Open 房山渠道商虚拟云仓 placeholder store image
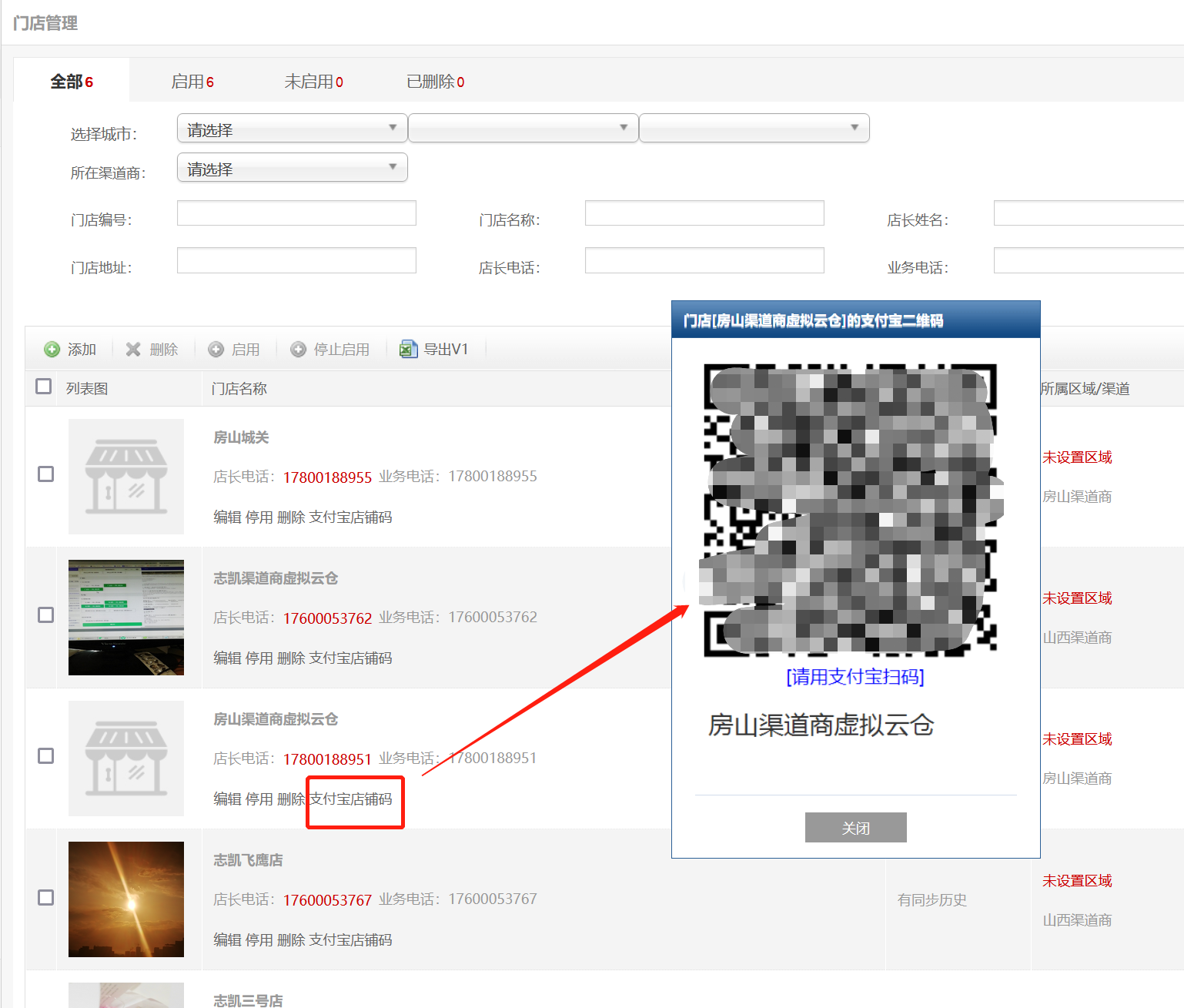The height and width of the screenshot is (1008, 1184). click(126, 759)
